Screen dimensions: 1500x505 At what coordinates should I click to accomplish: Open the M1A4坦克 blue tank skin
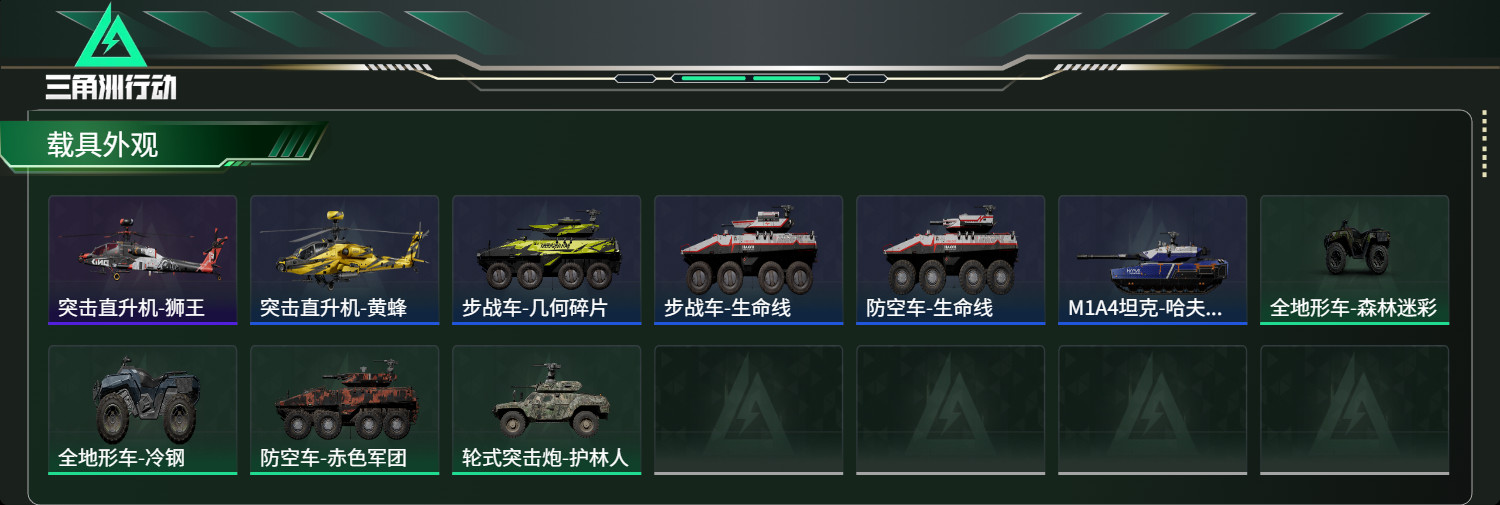tap(1152, 260)
